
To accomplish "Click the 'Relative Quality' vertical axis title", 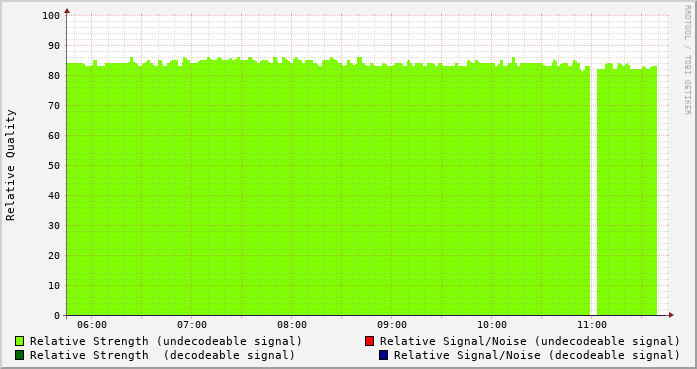I will click(x=11, y=165).
